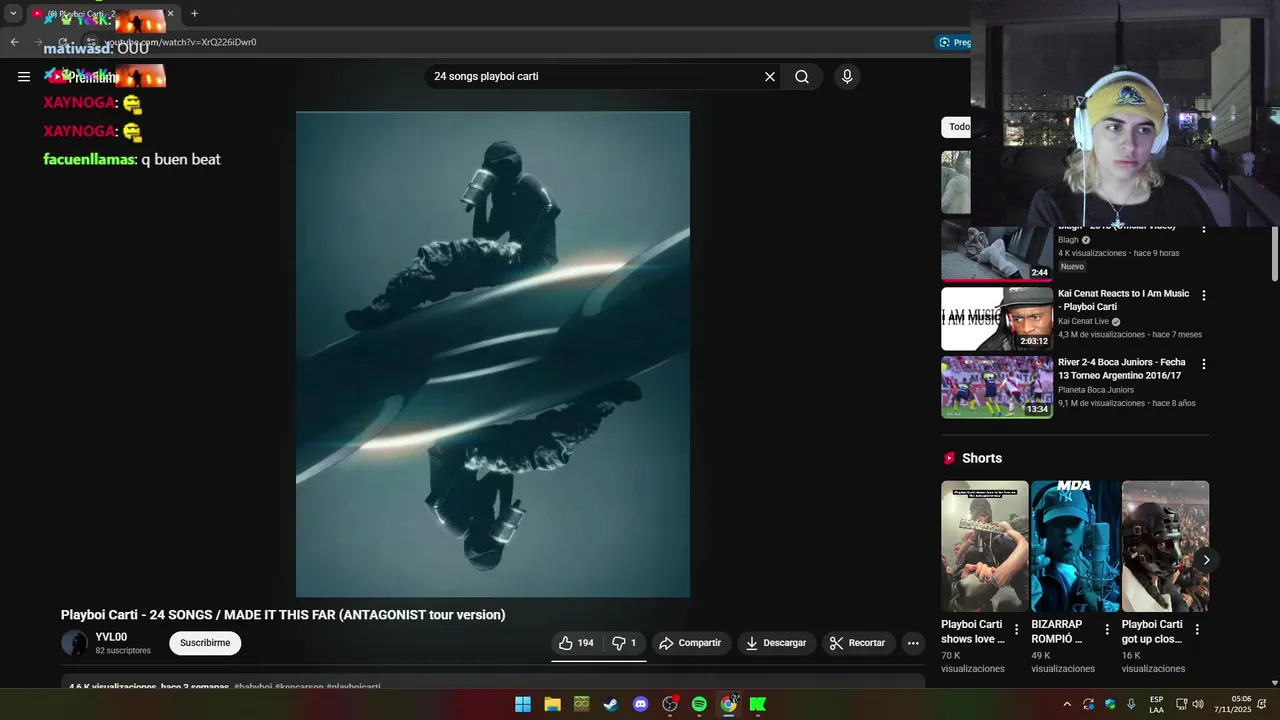This screenshot has width=1280, height=720.
Task: Switch to Chrome in the taskbar
Action: (729, 704)
